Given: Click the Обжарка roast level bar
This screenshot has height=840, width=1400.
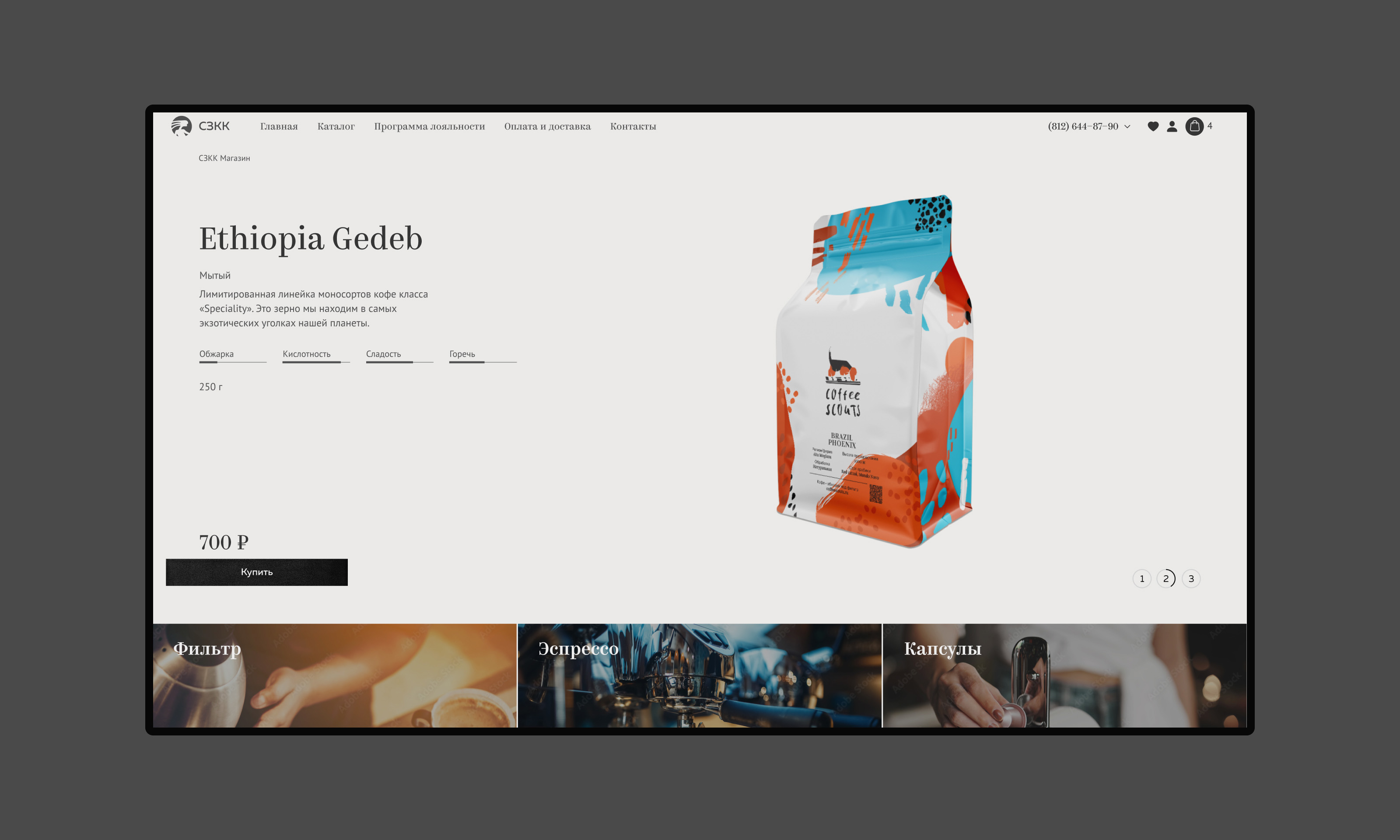Looking at the screenshot, I should 233,361.
